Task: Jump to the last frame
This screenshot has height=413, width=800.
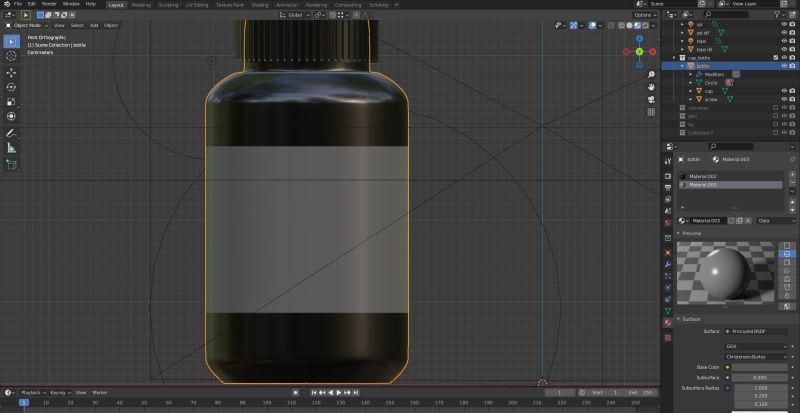Action: 356,393
